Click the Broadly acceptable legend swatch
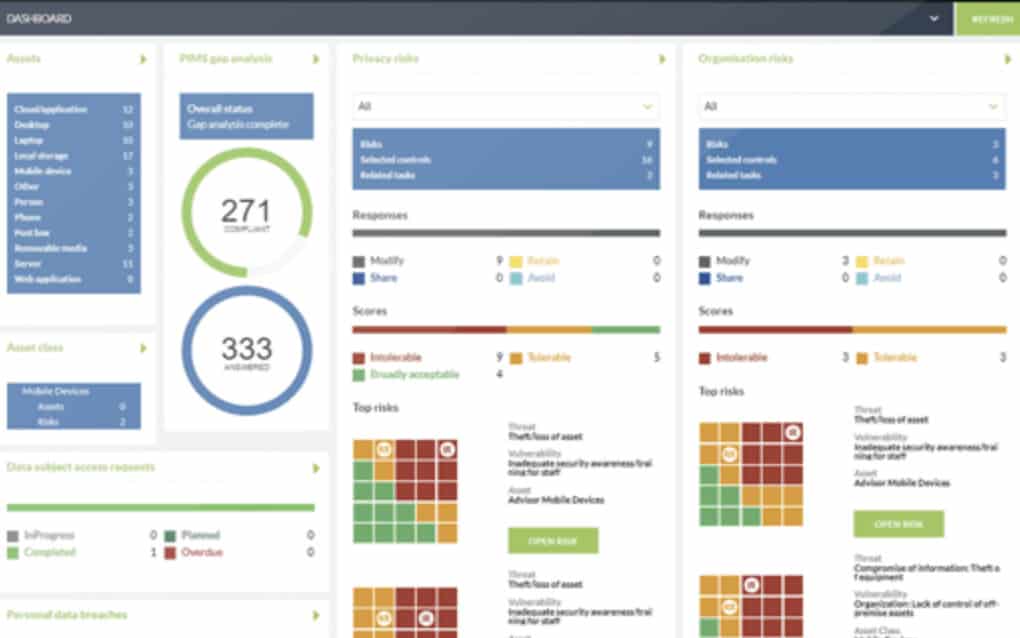The image size is (1020, 638). pyautogui.click(x=358, y=375)
